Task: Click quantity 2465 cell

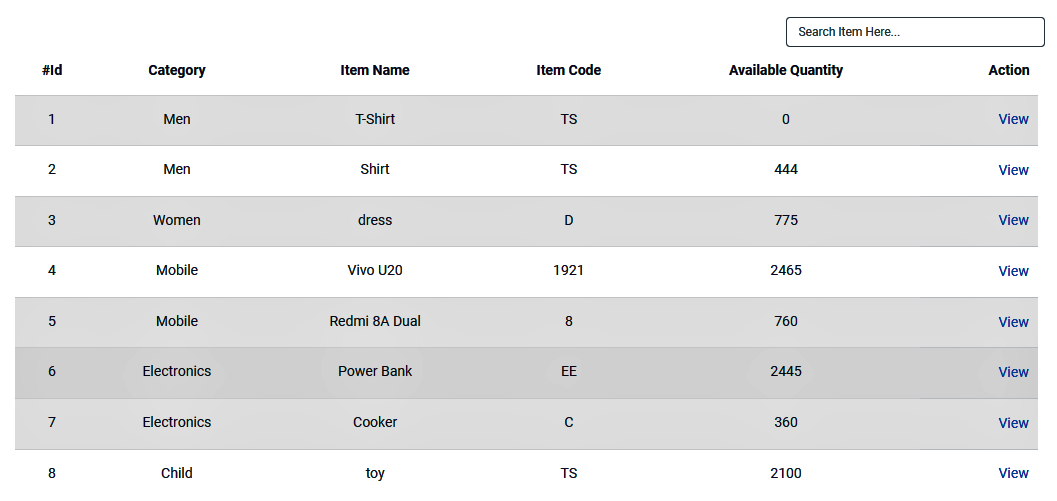Action: click(x=786, y=270)
